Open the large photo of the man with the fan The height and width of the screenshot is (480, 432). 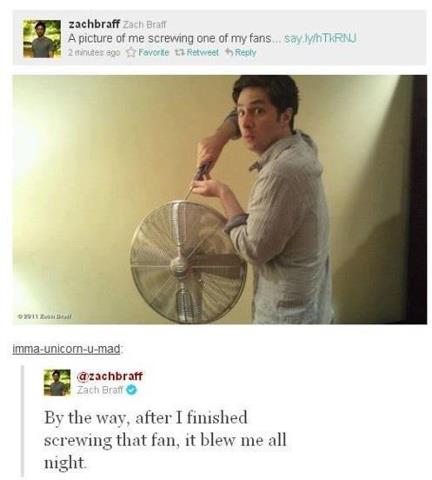point(220,199)
